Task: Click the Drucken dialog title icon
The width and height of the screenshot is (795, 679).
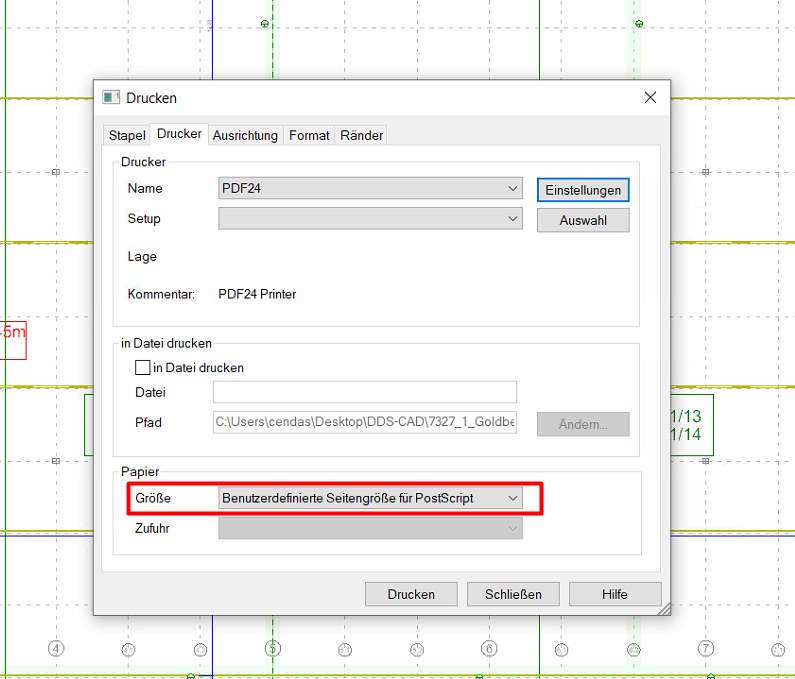Action: pyautogui.click(x=111, y=97)
